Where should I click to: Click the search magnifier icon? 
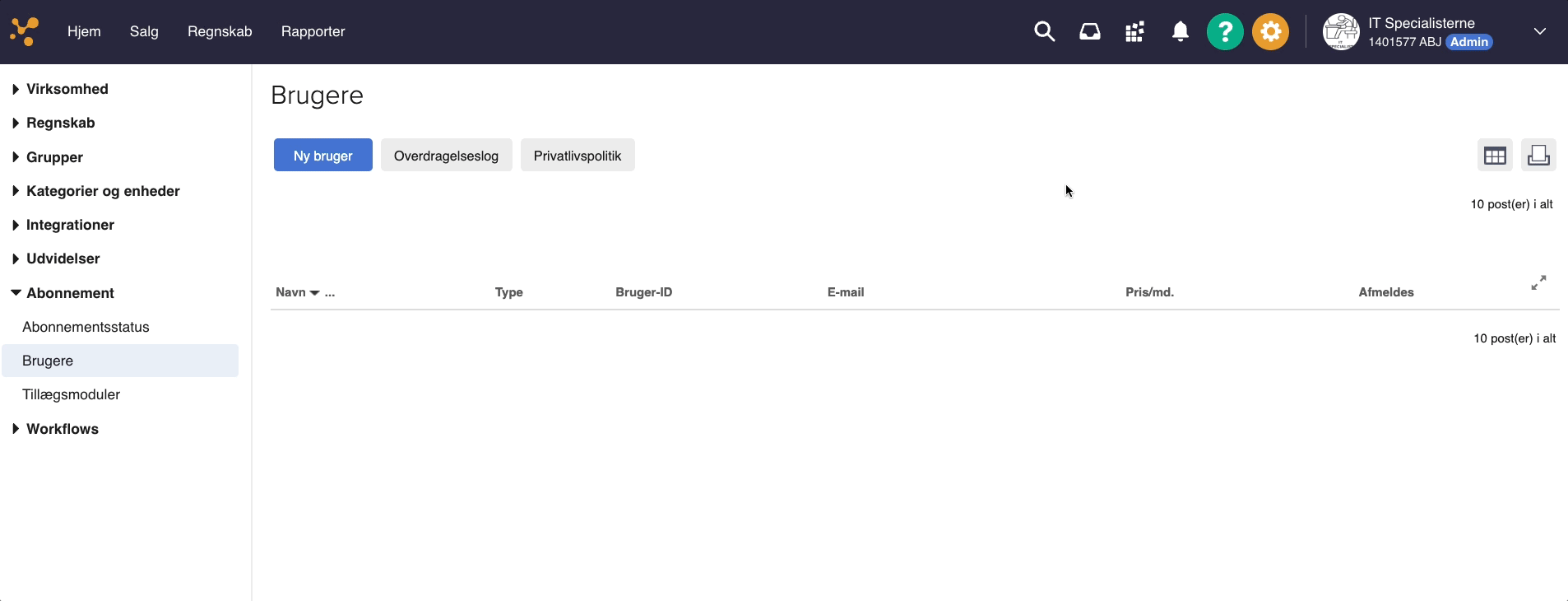(x=1044, y=32)
